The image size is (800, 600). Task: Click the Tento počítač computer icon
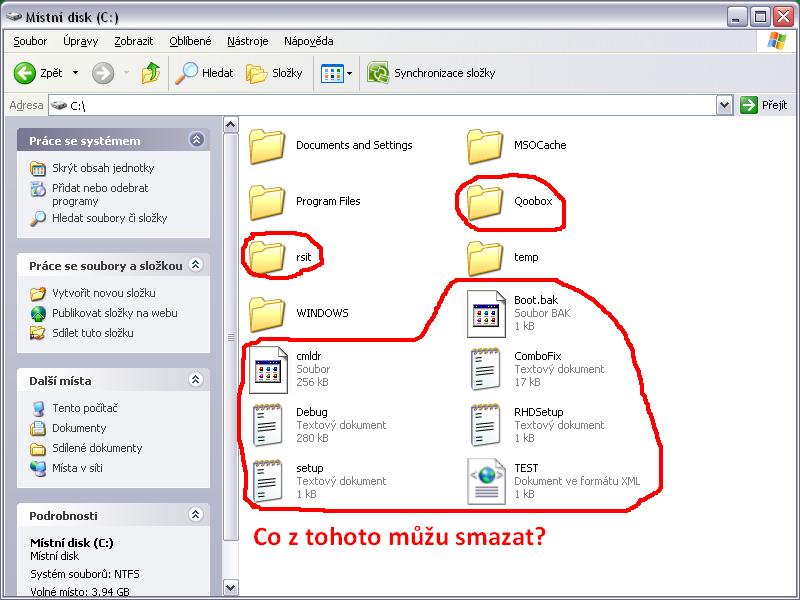[38, 408]
